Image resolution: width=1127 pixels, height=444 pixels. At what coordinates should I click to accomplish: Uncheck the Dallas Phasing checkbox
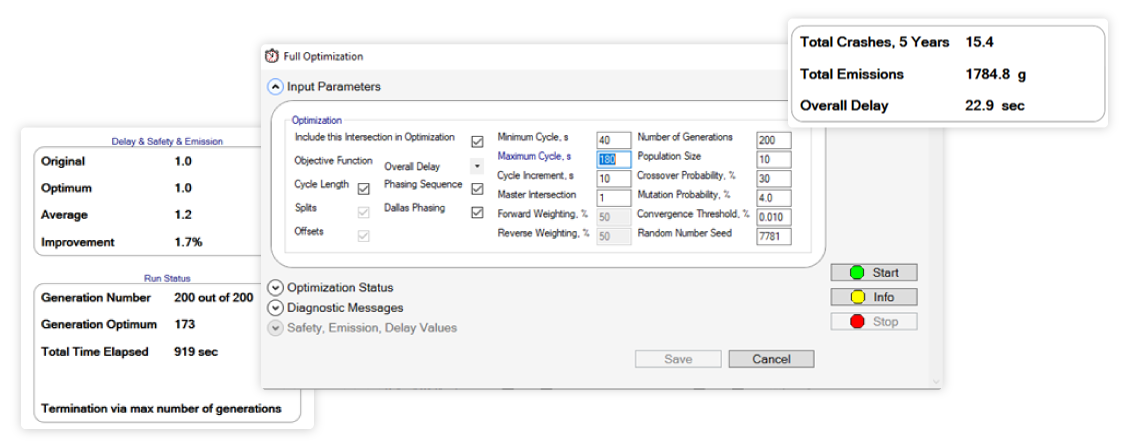point(477,213)
